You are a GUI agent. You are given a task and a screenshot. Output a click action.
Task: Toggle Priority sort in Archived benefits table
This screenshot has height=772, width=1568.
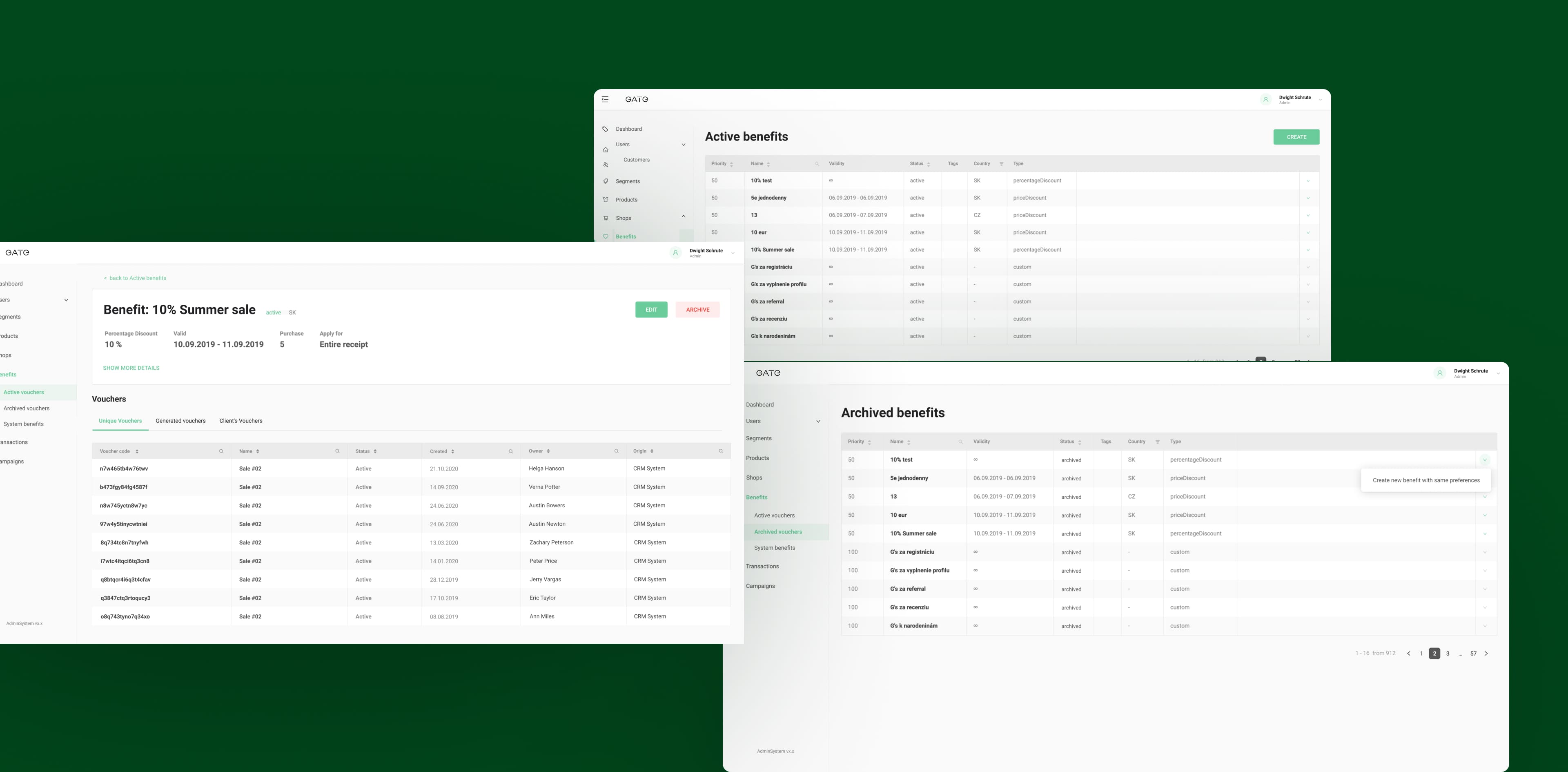coord(869,442)
